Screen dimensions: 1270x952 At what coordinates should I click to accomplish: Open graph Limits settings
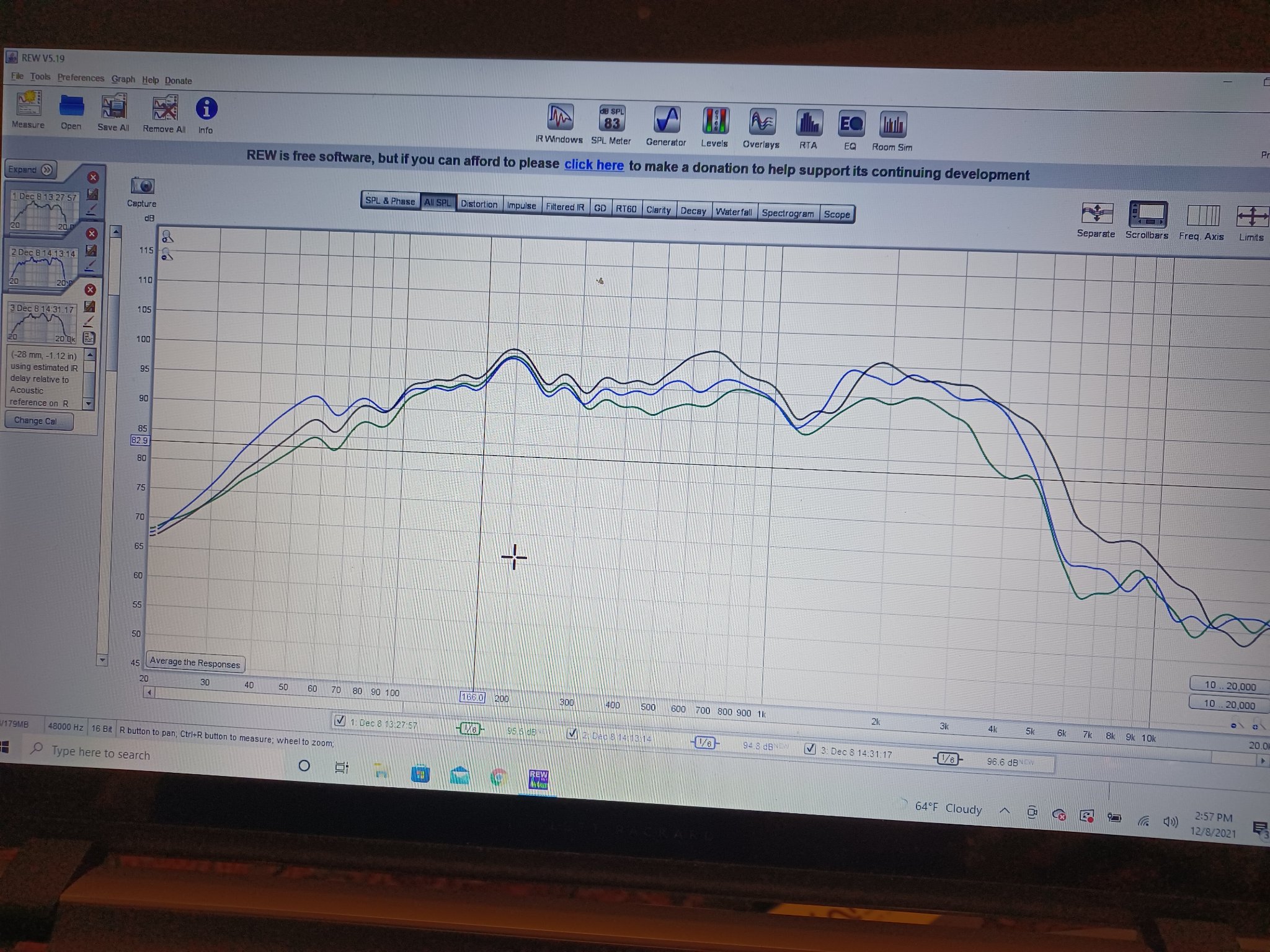[1251, 223]
